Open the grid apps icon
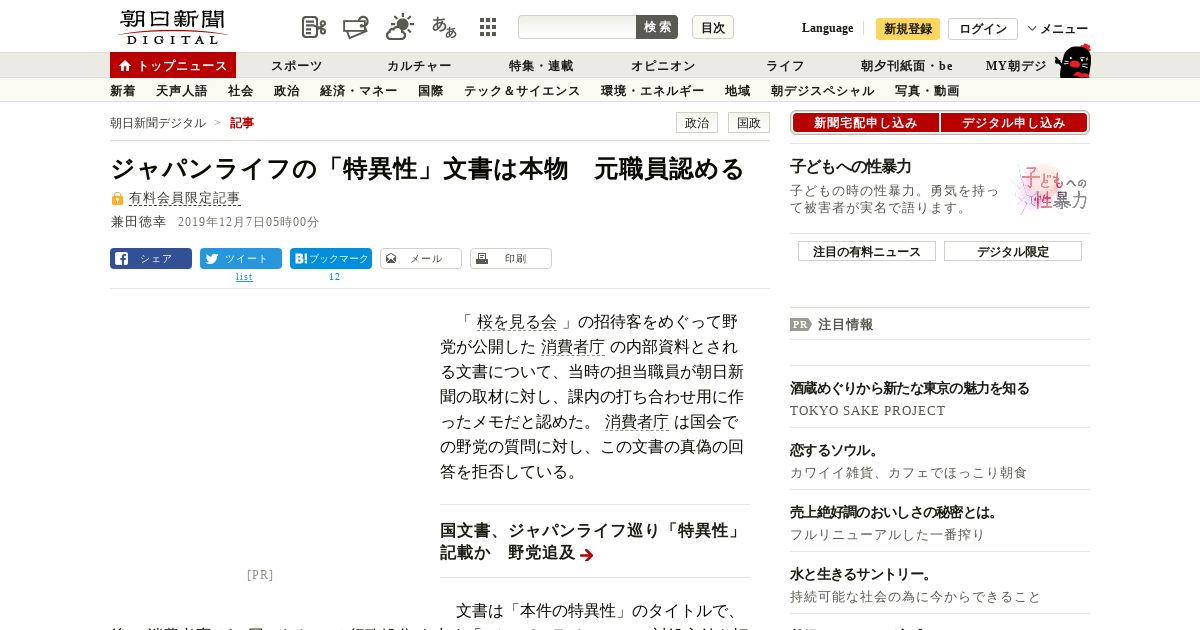Screen dimensions: 1200x630 pyautogui.click(x=488, y=27)
